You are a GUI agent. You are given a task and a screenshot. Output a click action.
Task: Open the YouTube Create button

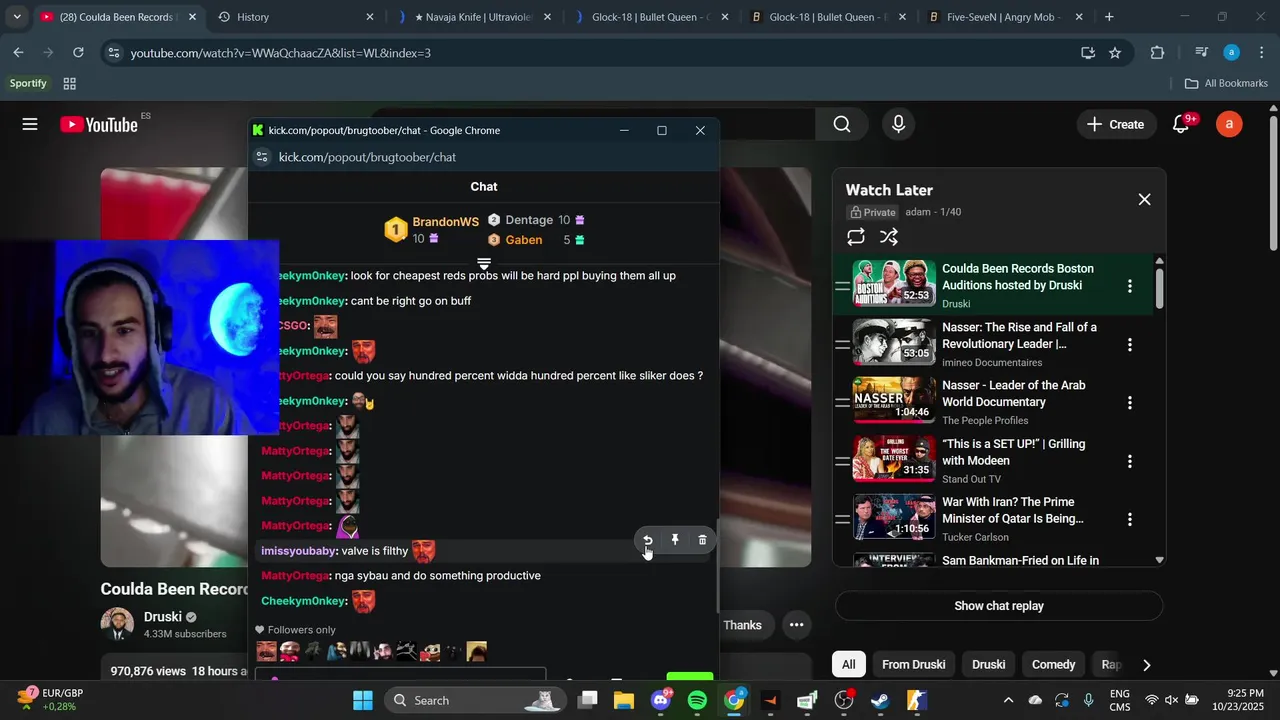click(1115, 124)
